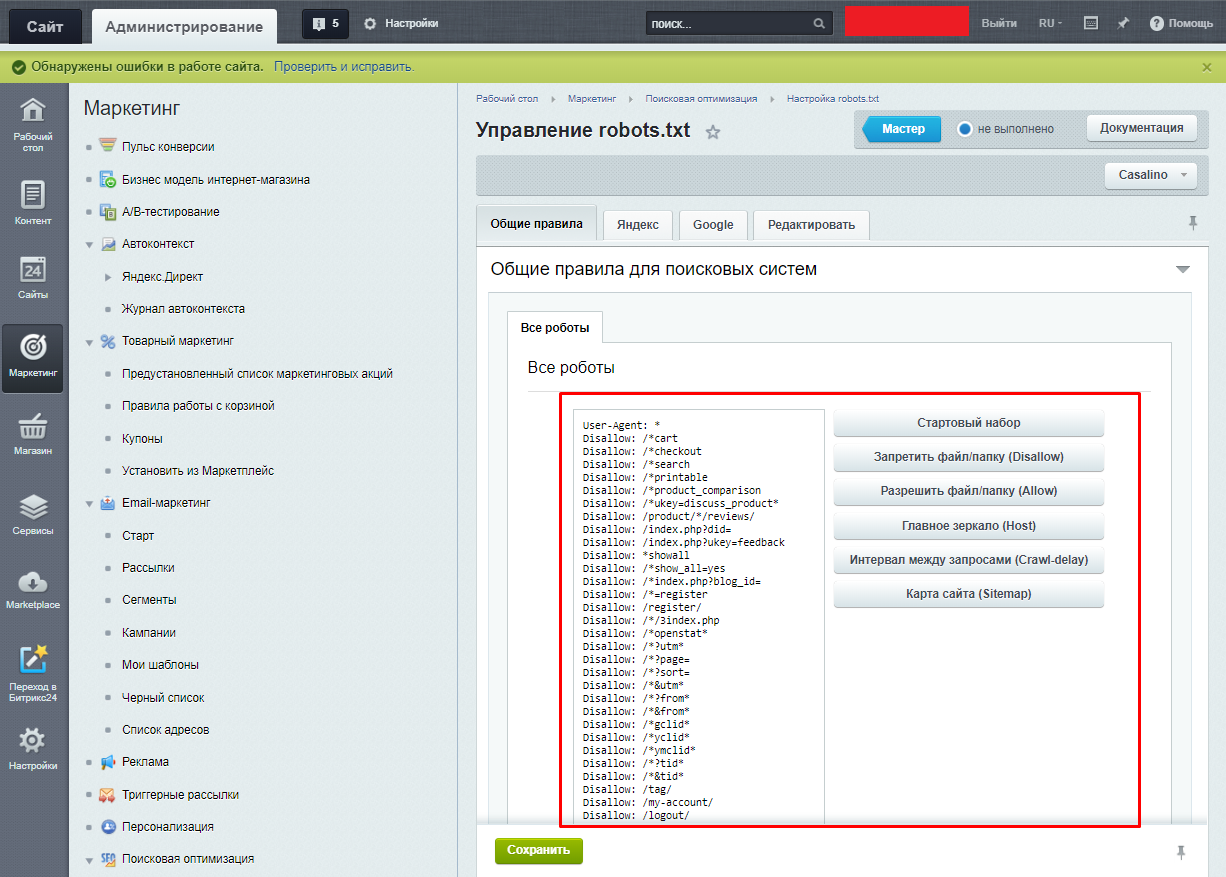
Task: Click Маркетинг breadcrumb link
Action: (592, 99)
